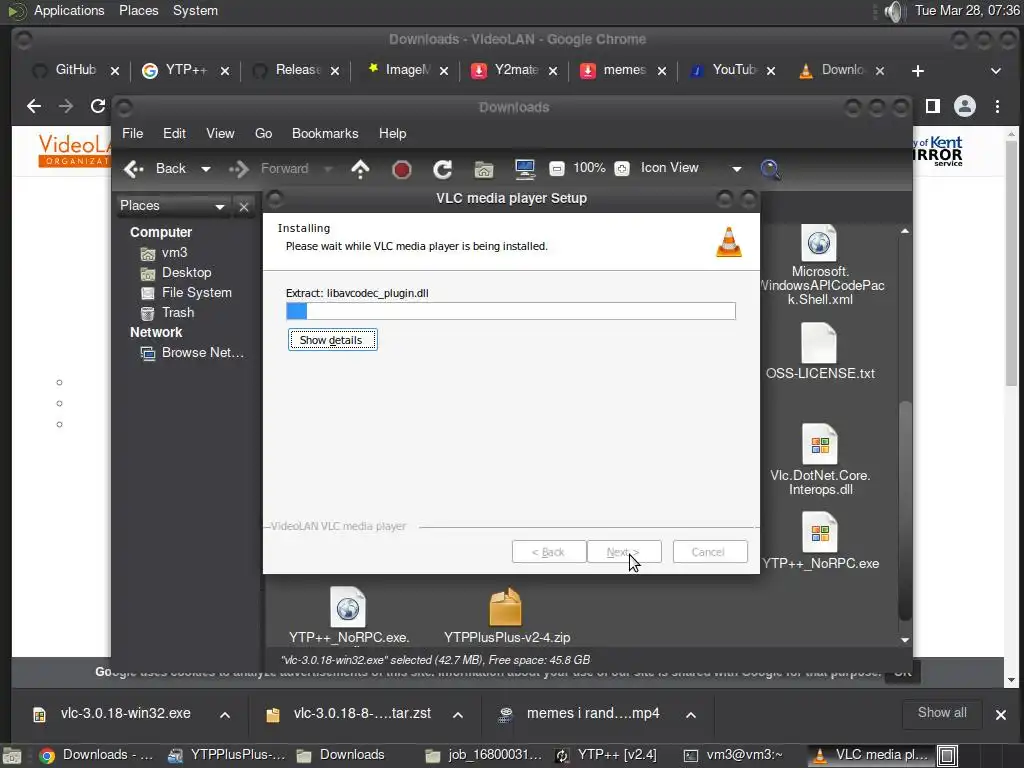The image size is (1024, 768).
Task: Open the Bookmarks menu
Action: 325,133
